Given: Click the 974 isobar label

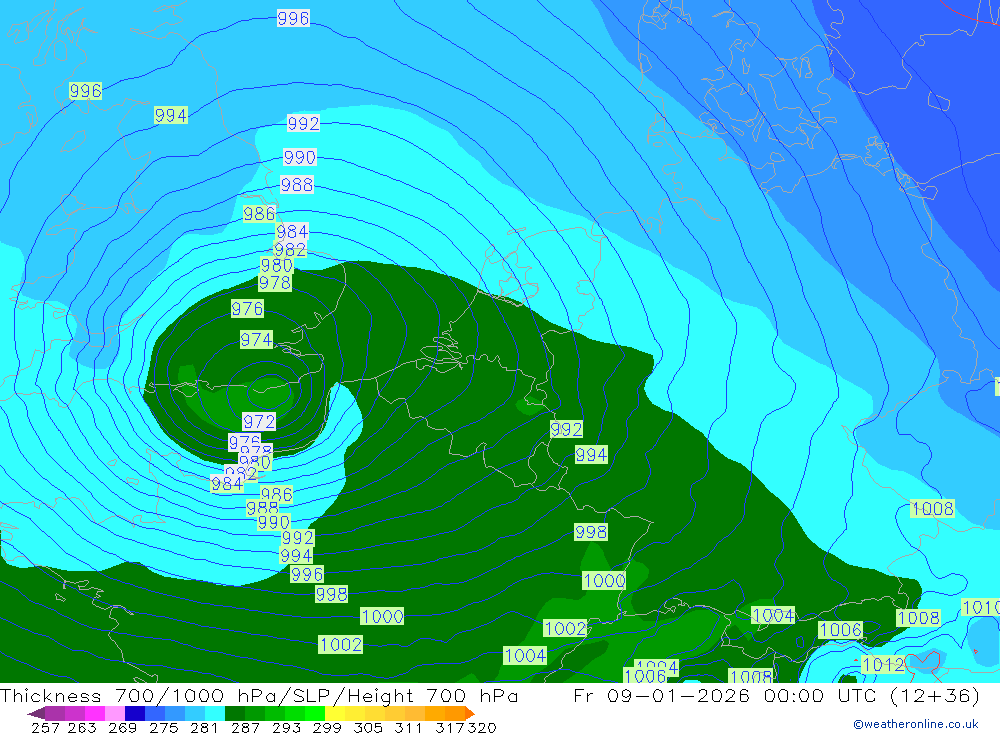Looking at the screenshot, I should [256, 339].
